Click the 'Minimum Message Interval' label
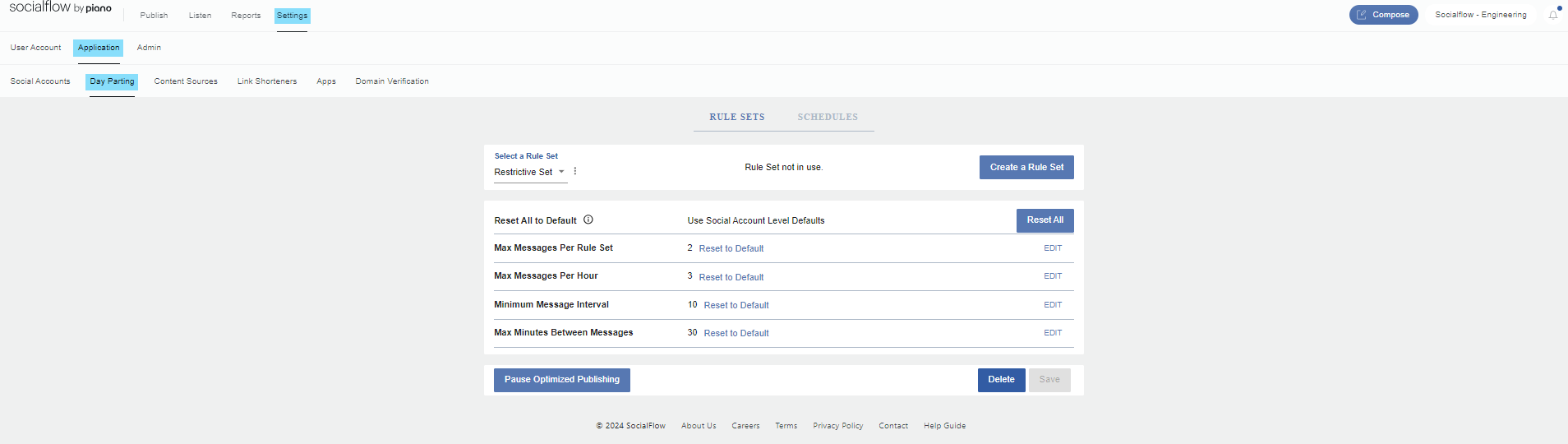Viewport: 1568px width, 444px height. pyautogui.click(x=551, y=304)
